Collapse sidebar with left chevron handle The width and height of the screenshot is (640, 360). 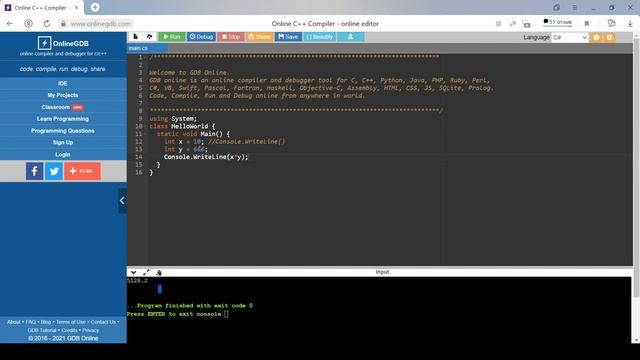click(x=122, y=200)
